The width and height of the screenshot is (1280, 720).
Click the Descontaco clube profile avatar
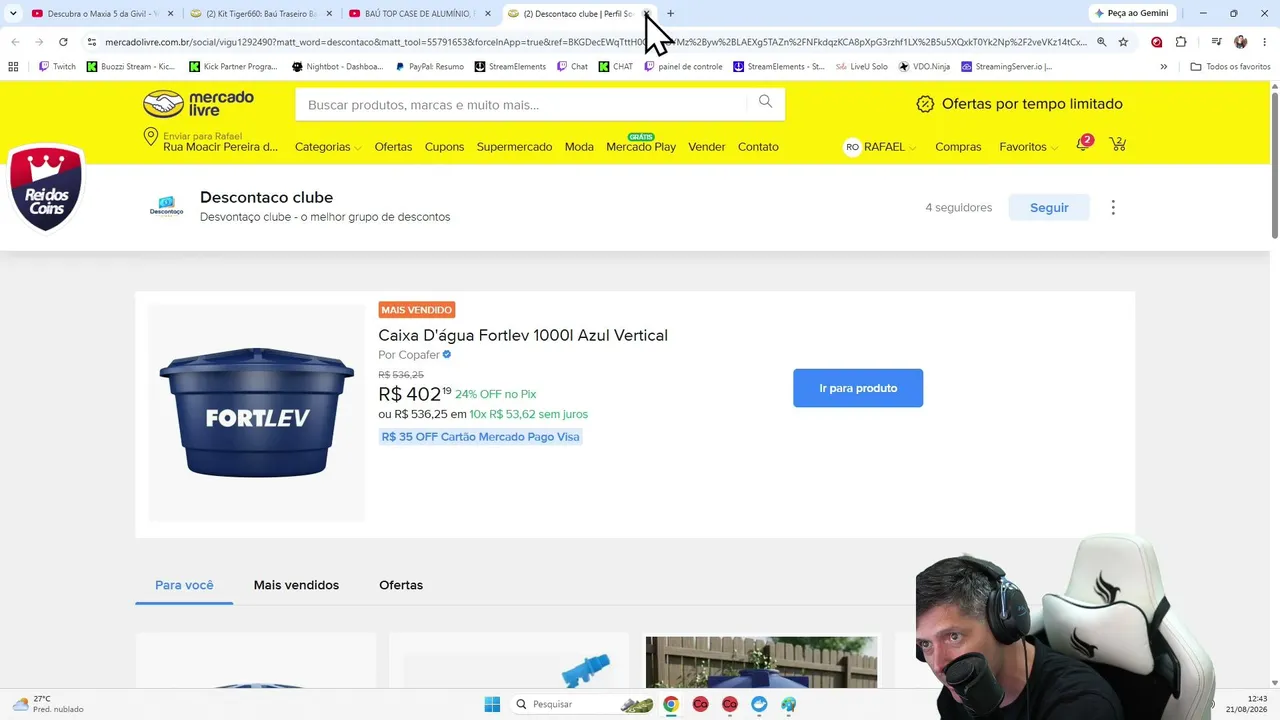click(x=166, y=207)
